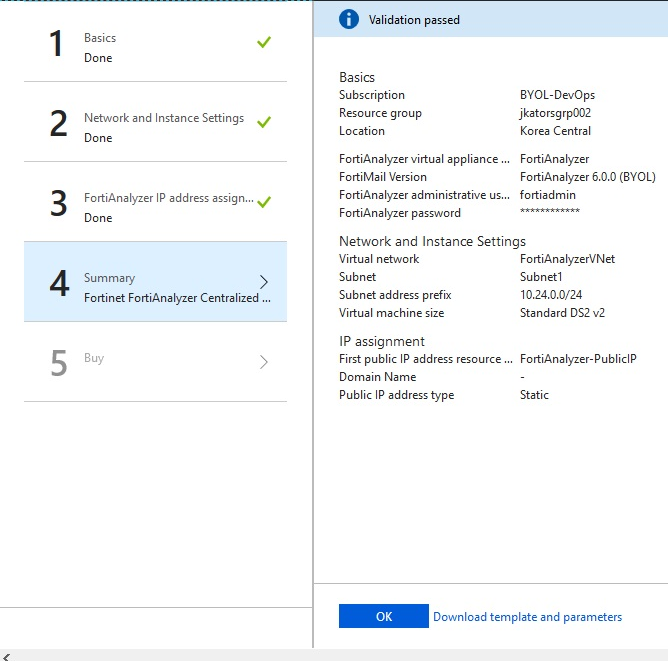Click the Basics heading in the summary pane
Viewport: 668px width, 661px height.
(x=357, y=77)
